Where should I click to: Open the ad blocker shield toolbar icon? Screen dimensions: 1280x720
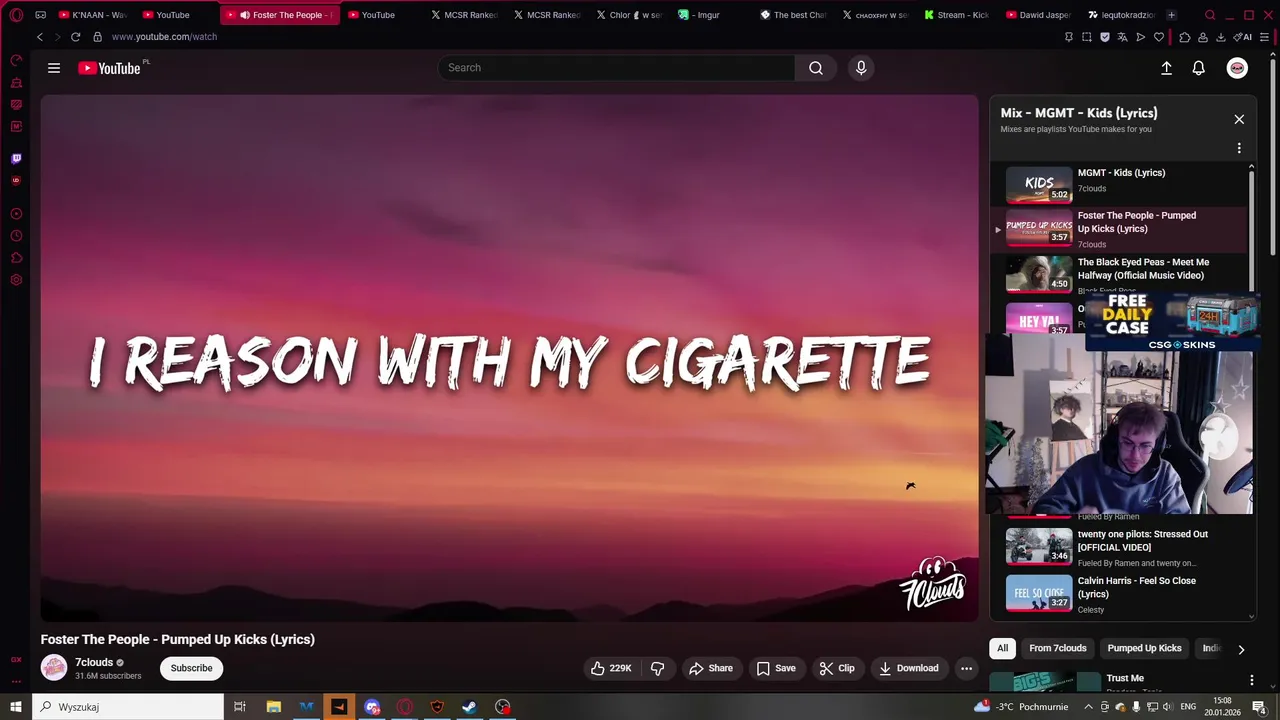point(1105,37)
